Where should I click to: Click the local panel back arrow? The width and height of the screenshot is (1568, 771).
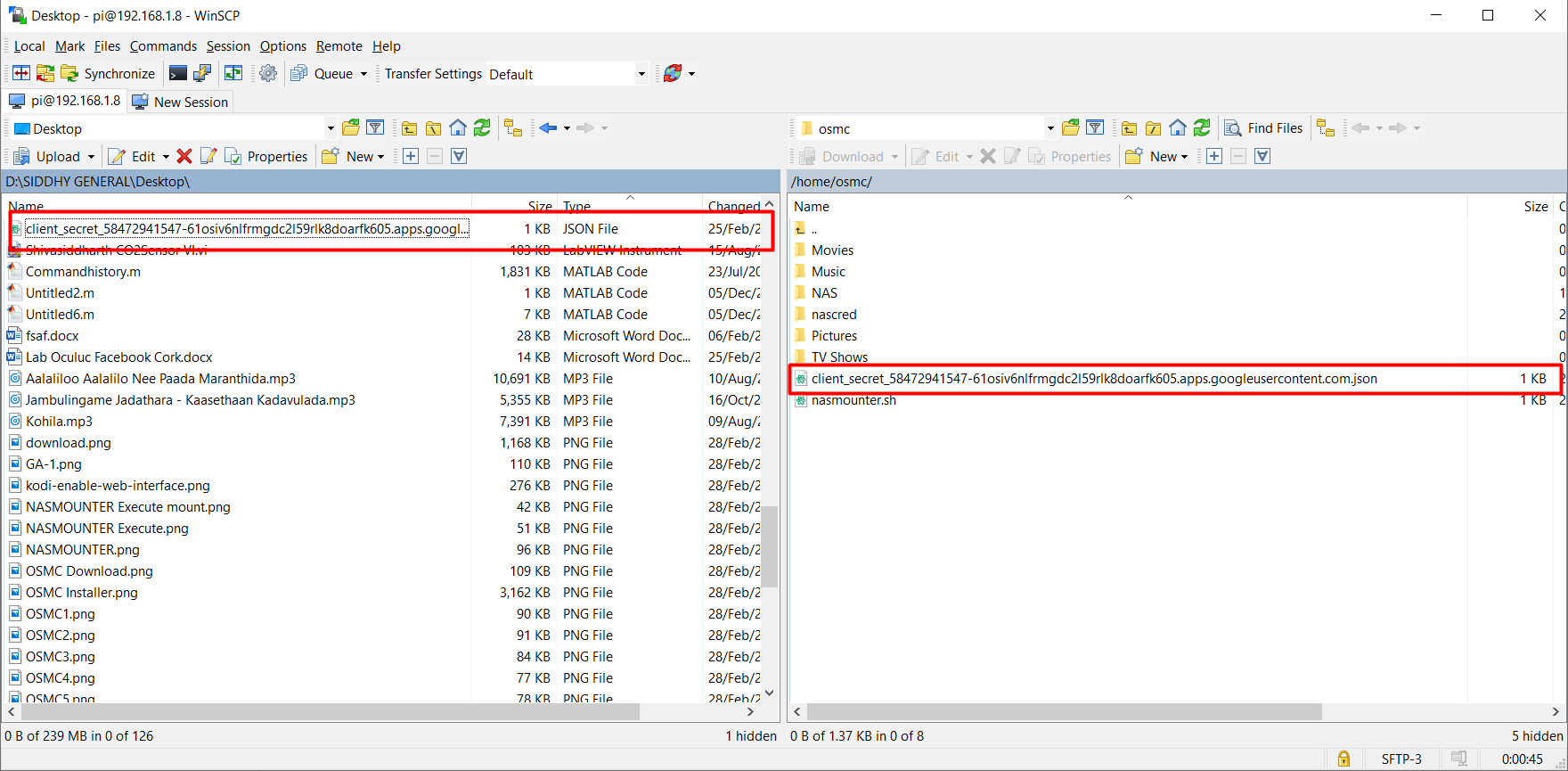pos(548,128)
